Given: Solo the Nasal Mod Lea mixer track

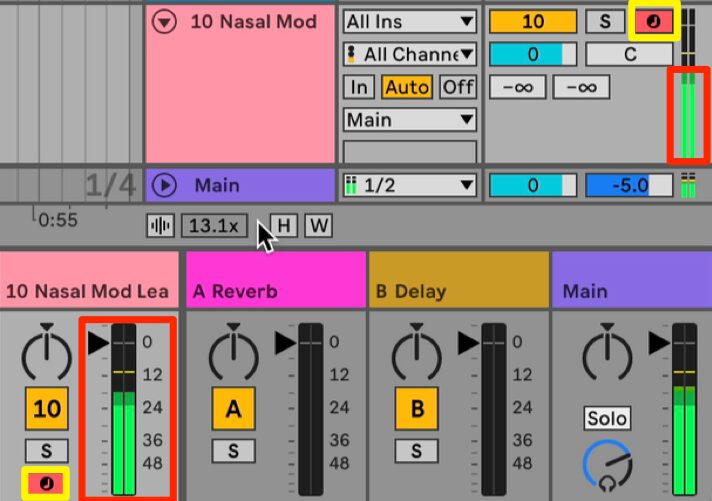Looking at the screenshot, I should point(47,451).
